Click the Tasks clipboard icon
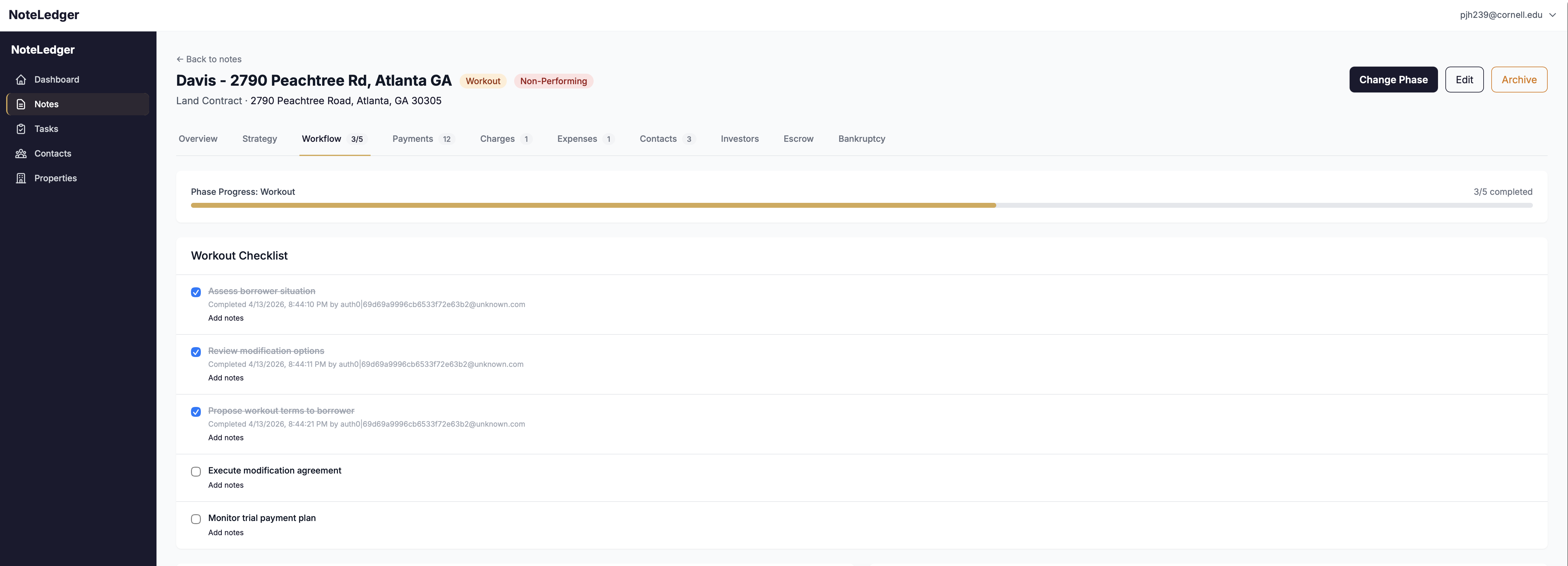This screenshot has height=566, width=1568. click(x=21, y=129)
